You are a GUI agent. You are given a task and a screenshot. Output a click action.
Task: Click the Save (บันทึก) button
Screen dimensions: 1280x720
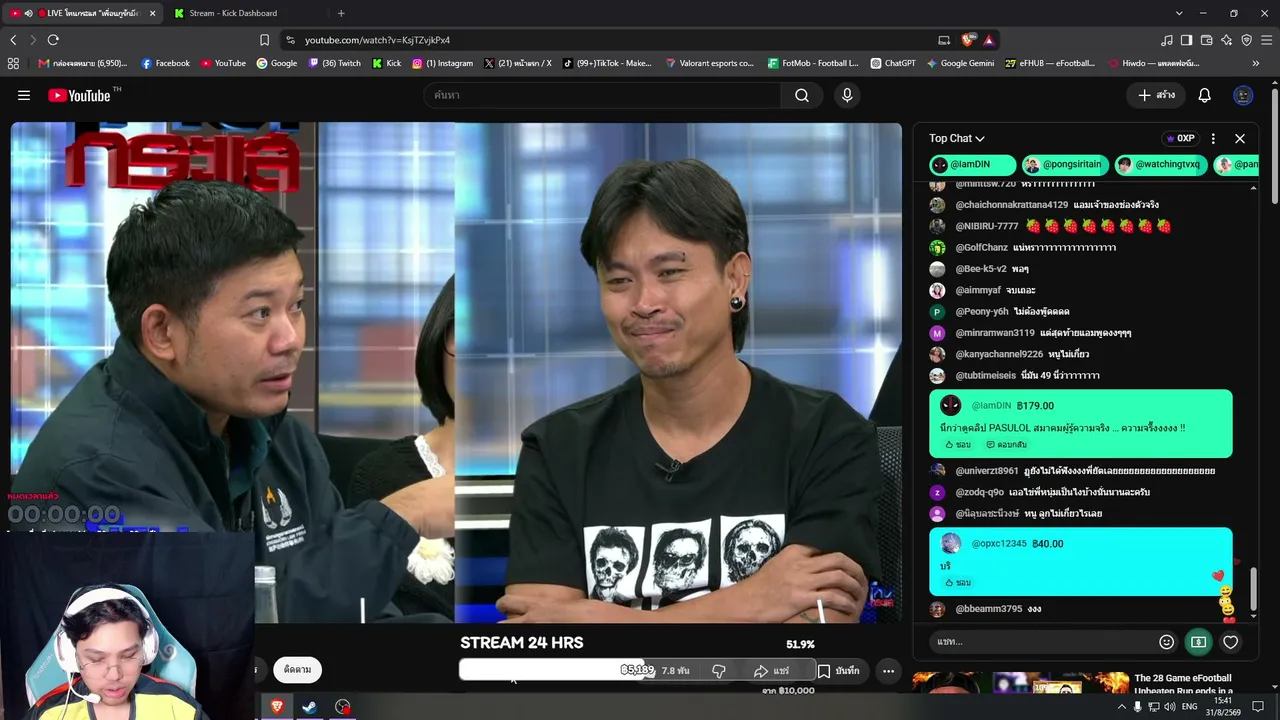pyautogui.click(x=838, y=671)
